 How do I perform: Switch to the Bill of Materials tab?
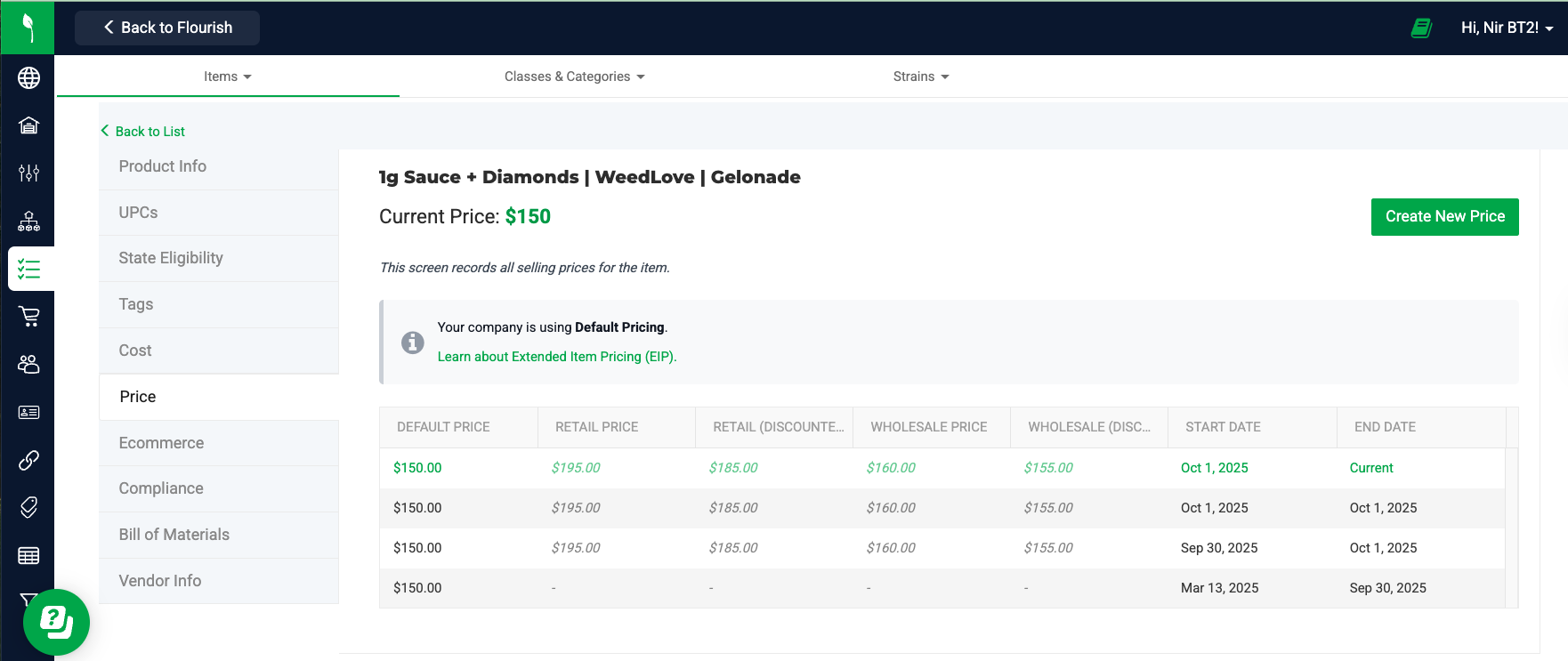click(219, 535)
